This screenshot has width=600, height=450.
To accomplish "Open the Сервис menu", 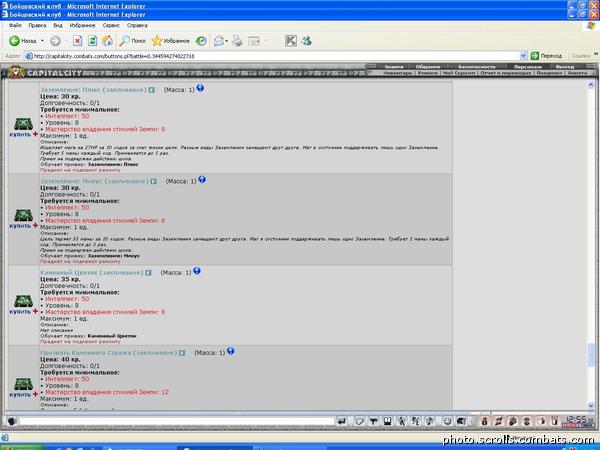I will tap(111, 25).
